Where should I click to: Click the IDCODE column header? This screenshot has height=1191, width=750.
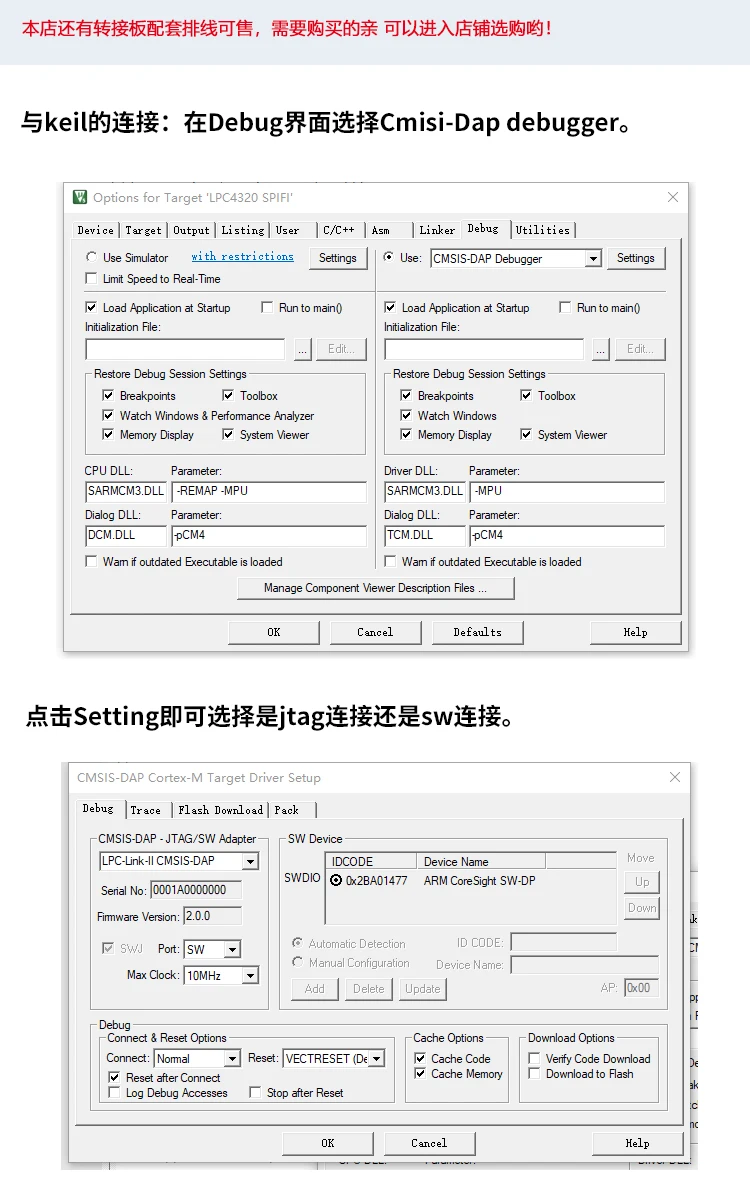click(371, 861)
